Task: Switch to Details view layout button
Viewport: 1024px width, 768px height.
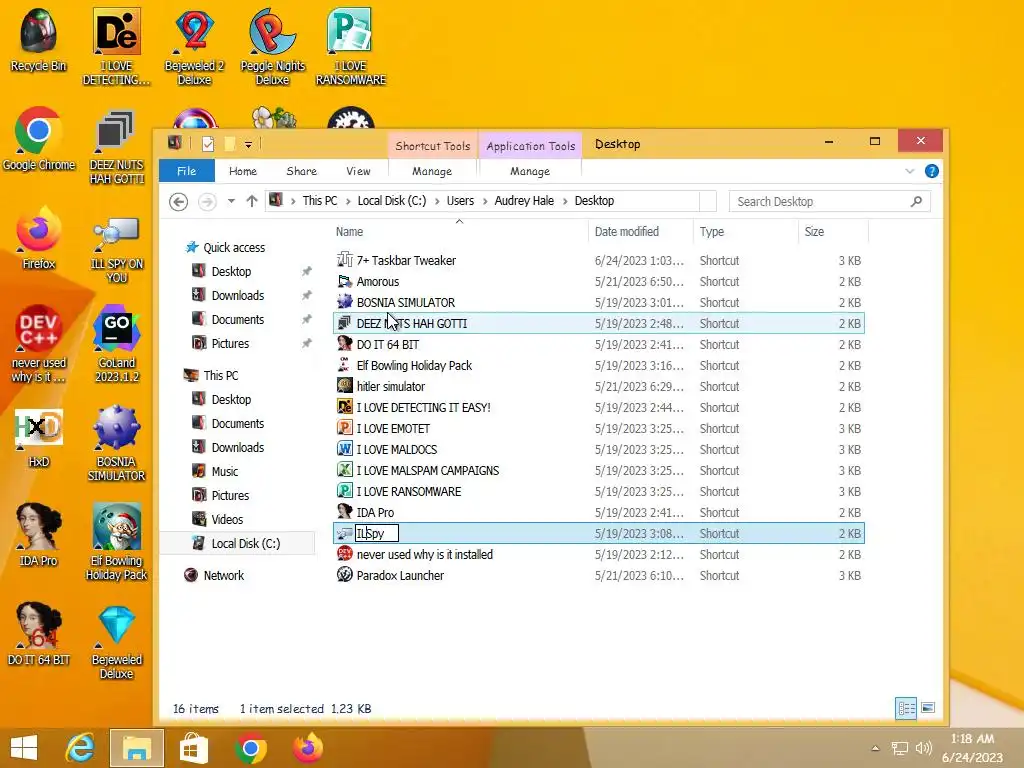Action: click(906, 708)
